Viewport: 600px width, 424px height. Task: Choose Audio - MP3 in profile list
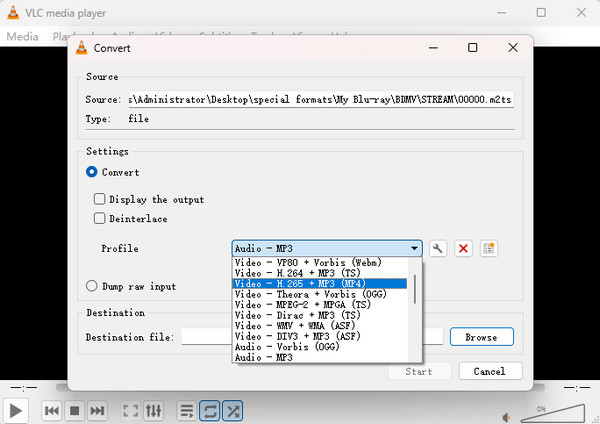click(320, 357)
